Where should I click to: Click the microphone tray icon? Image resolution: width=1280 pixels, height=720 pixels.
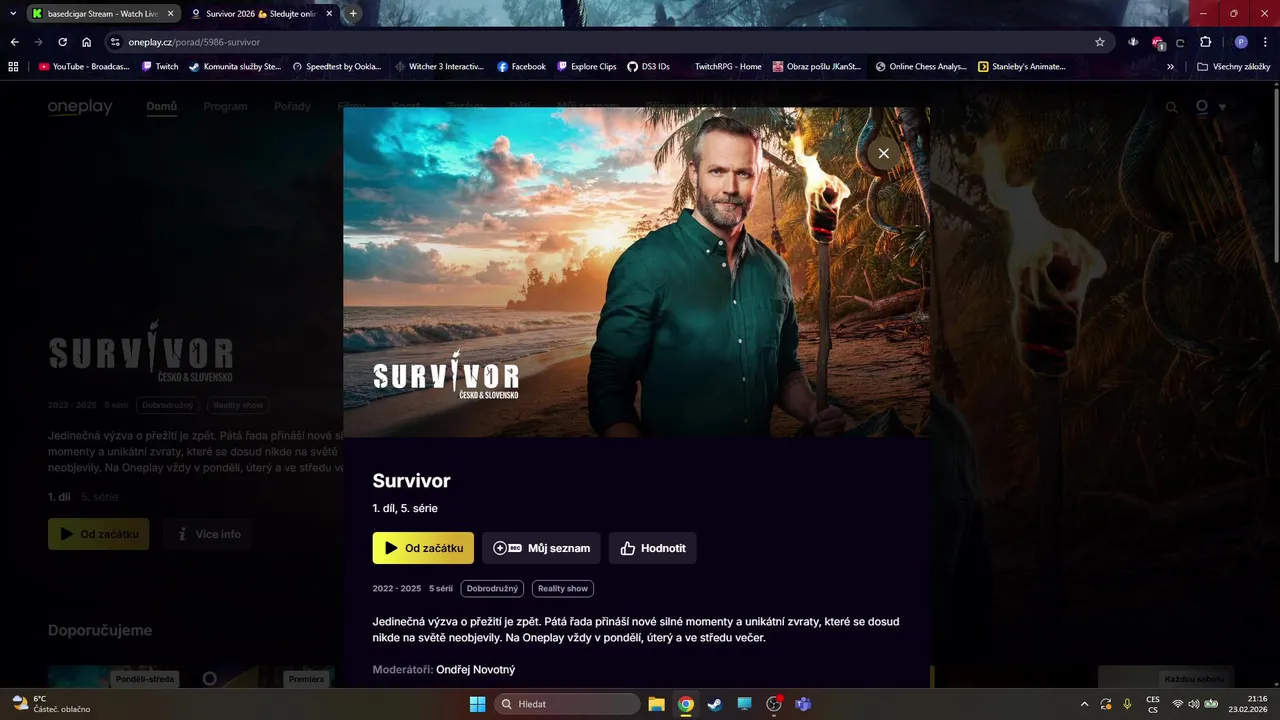click(x=1128, y=704)
